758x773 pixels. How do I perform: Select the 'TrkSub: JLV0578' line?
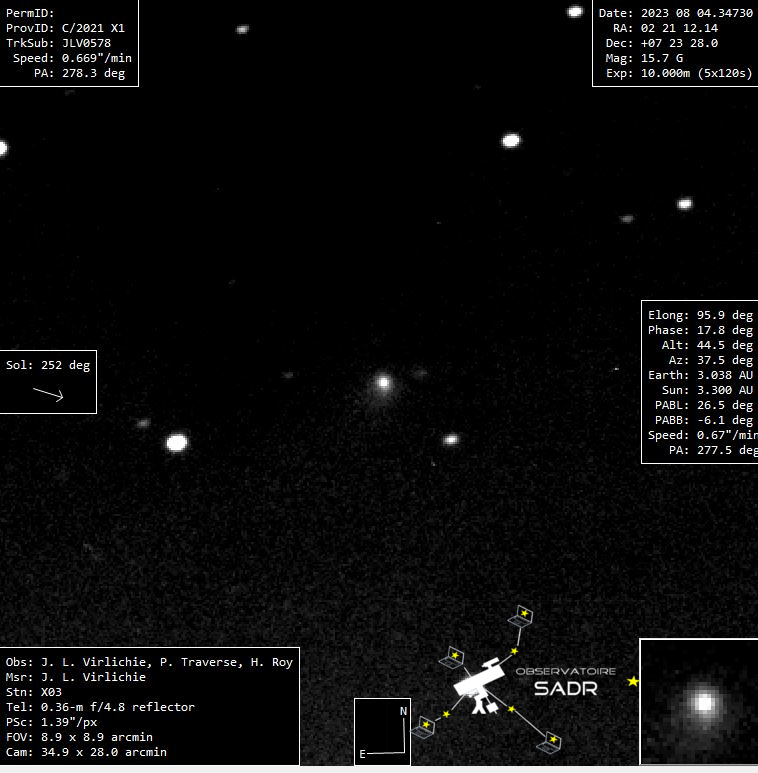coord(58,43)
